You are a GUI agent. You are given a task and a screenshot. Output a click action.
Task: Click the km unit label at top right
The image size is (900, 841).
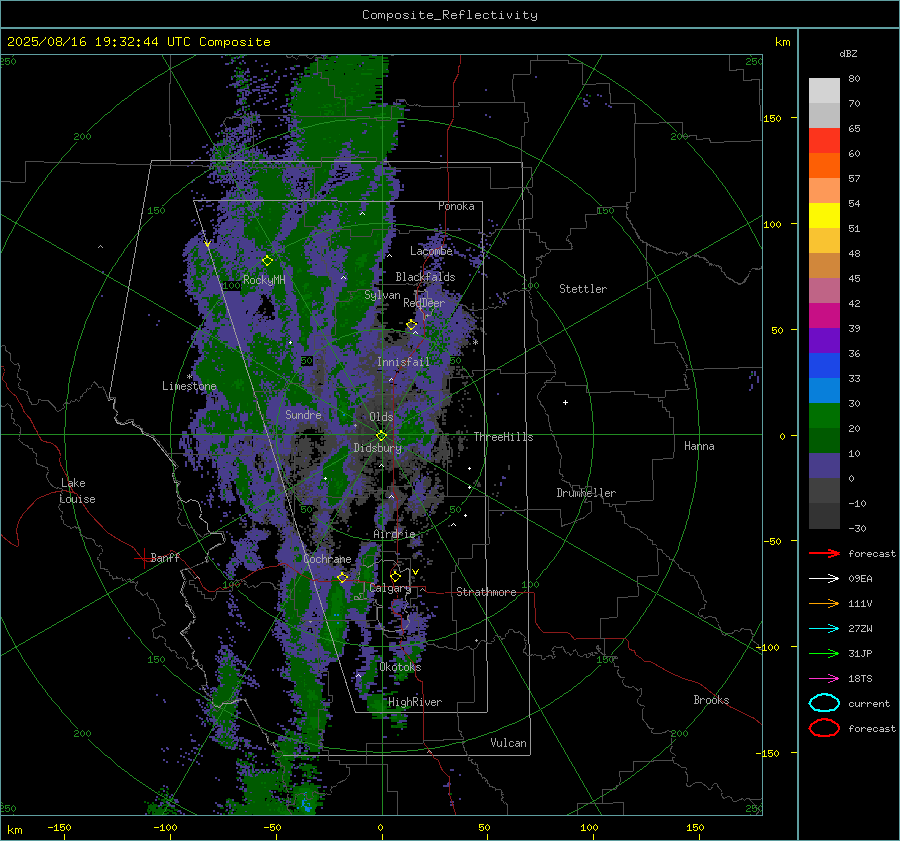coord(782,42)
